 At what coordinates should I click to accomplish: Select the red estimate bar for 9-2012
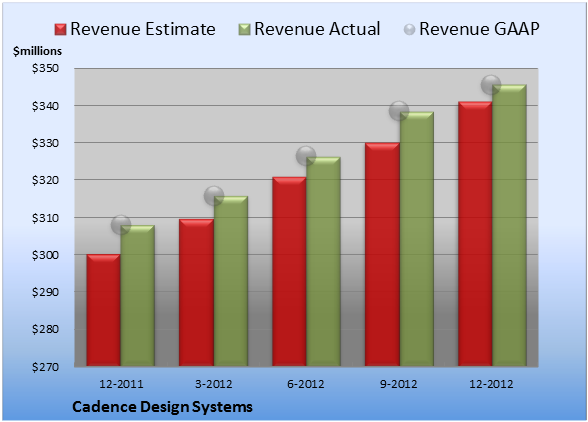pos(382,254)
